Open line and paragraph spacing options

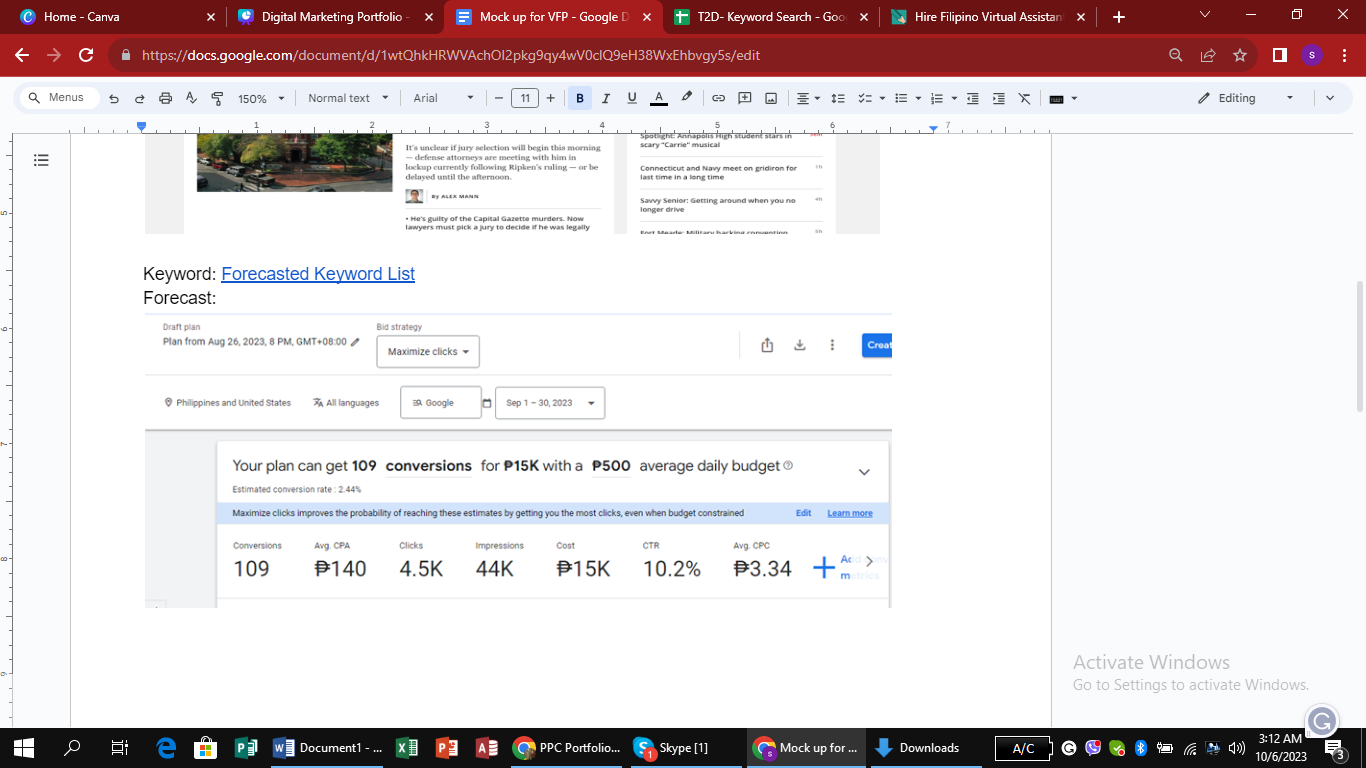coord(838,98)
